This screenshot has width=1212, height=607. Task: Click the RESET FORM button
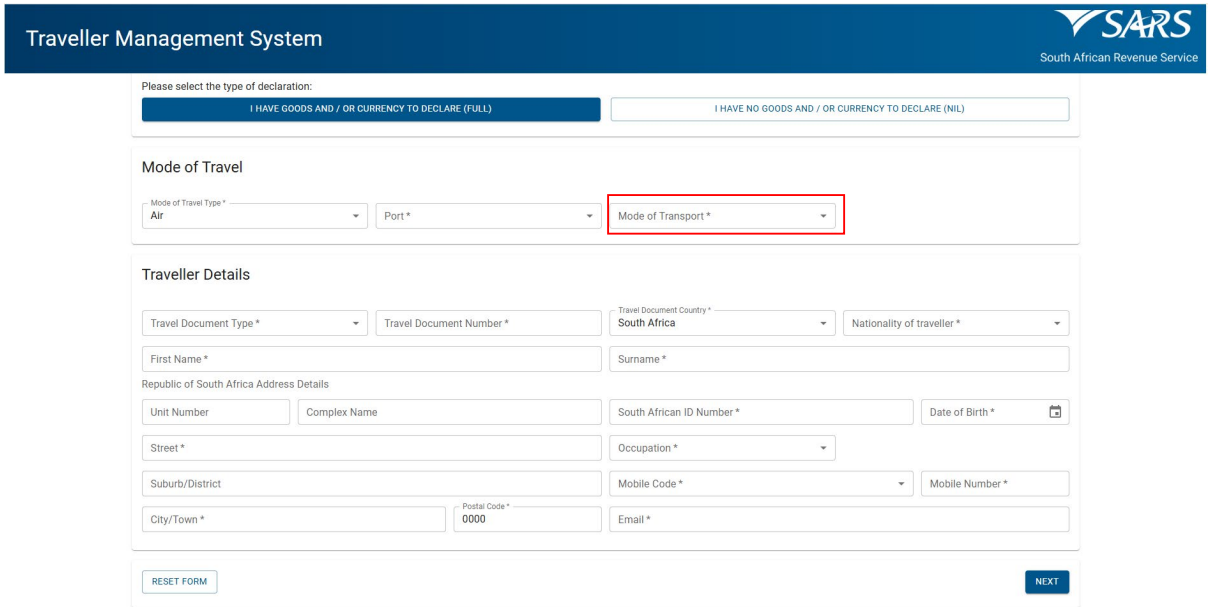179,582
